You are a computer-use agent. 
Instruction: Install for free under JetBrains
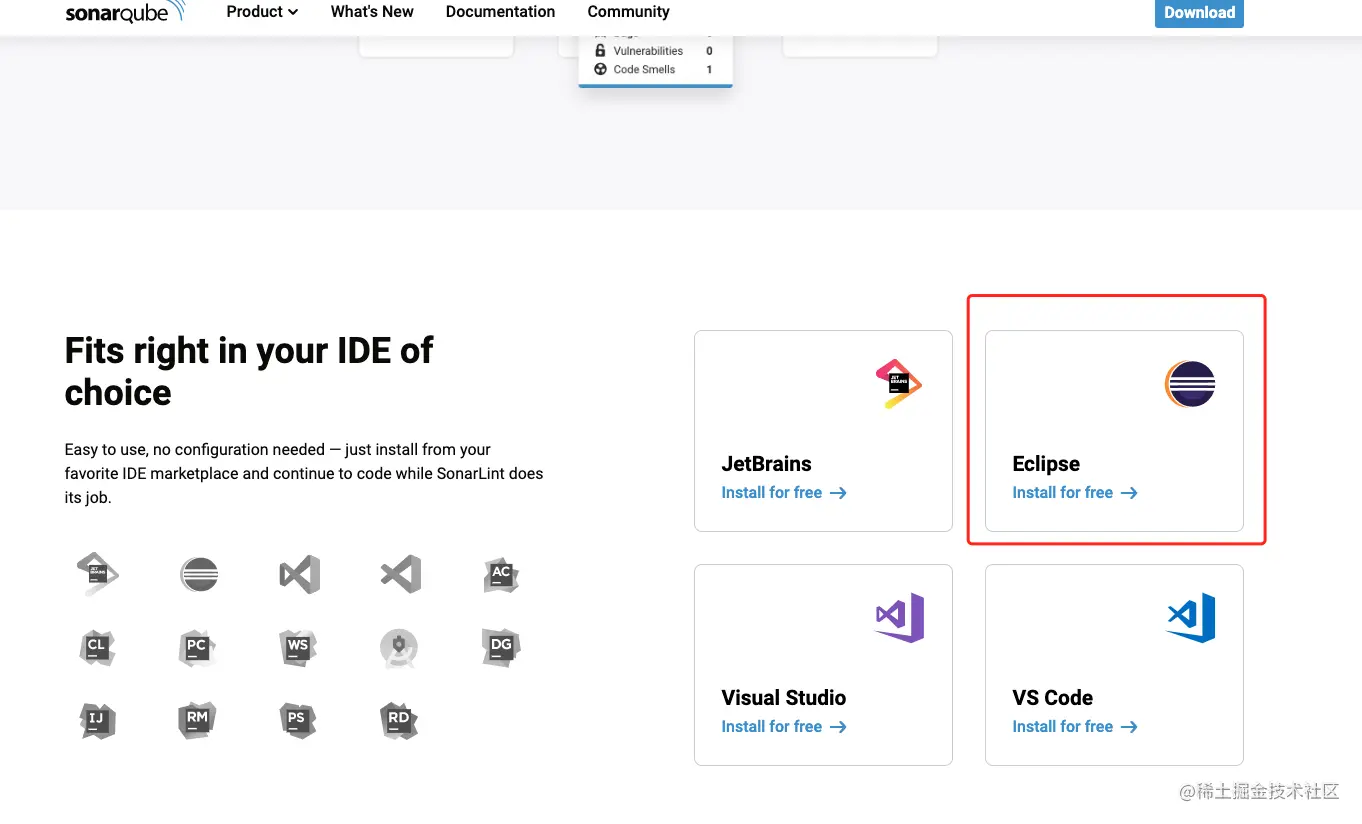(784, 493)
